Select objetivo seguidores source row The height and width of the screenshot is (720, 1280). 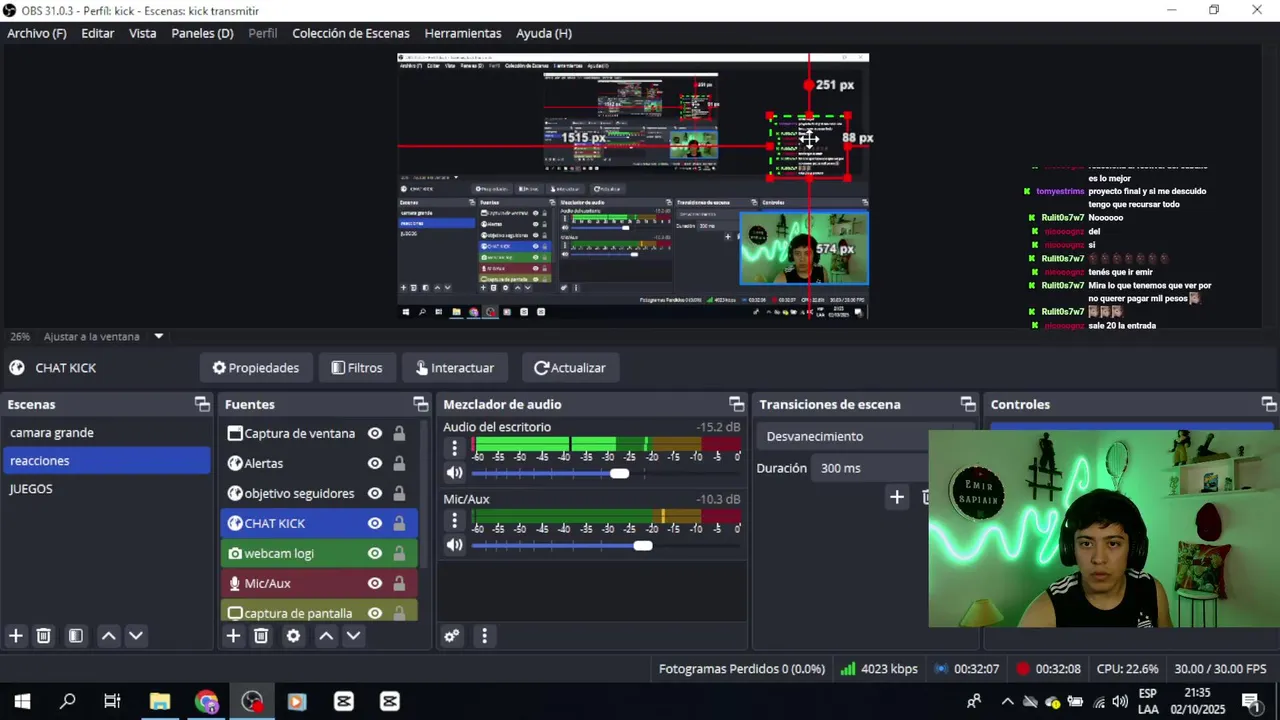click(319, 493)
